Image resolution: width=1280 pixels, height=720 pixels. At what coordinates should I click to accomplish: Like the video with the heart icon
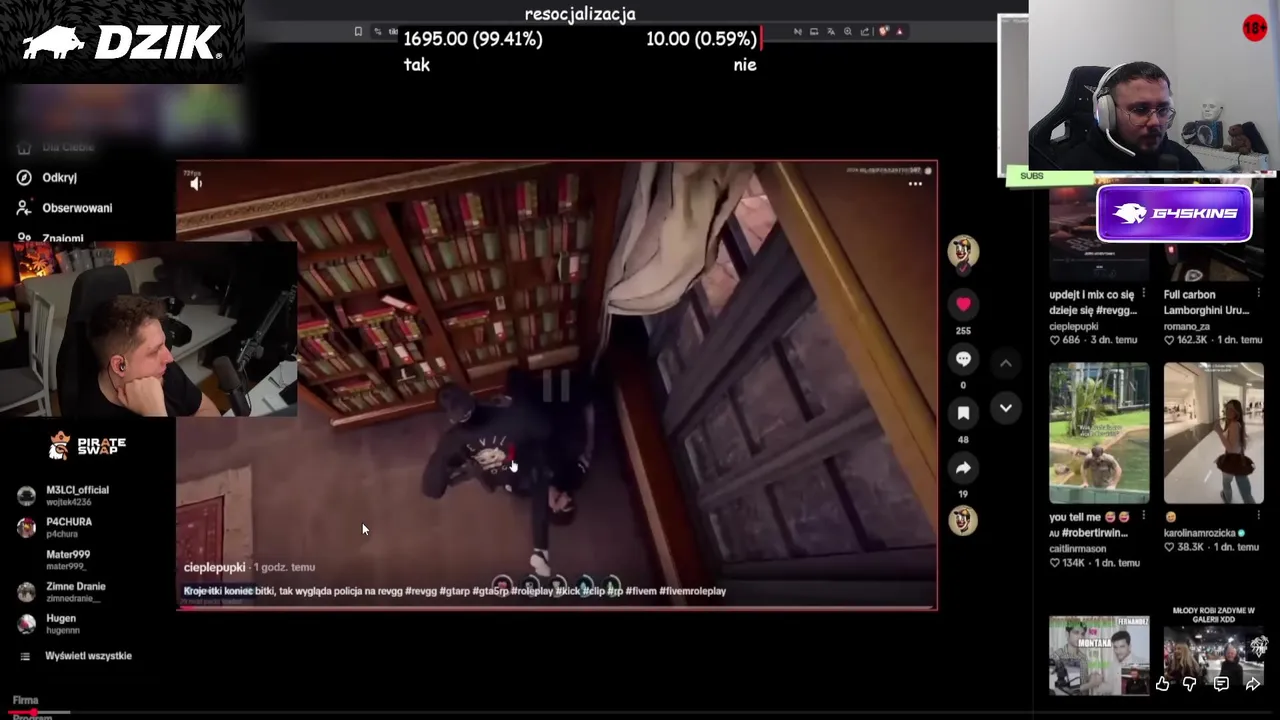(x=963, y=304)
